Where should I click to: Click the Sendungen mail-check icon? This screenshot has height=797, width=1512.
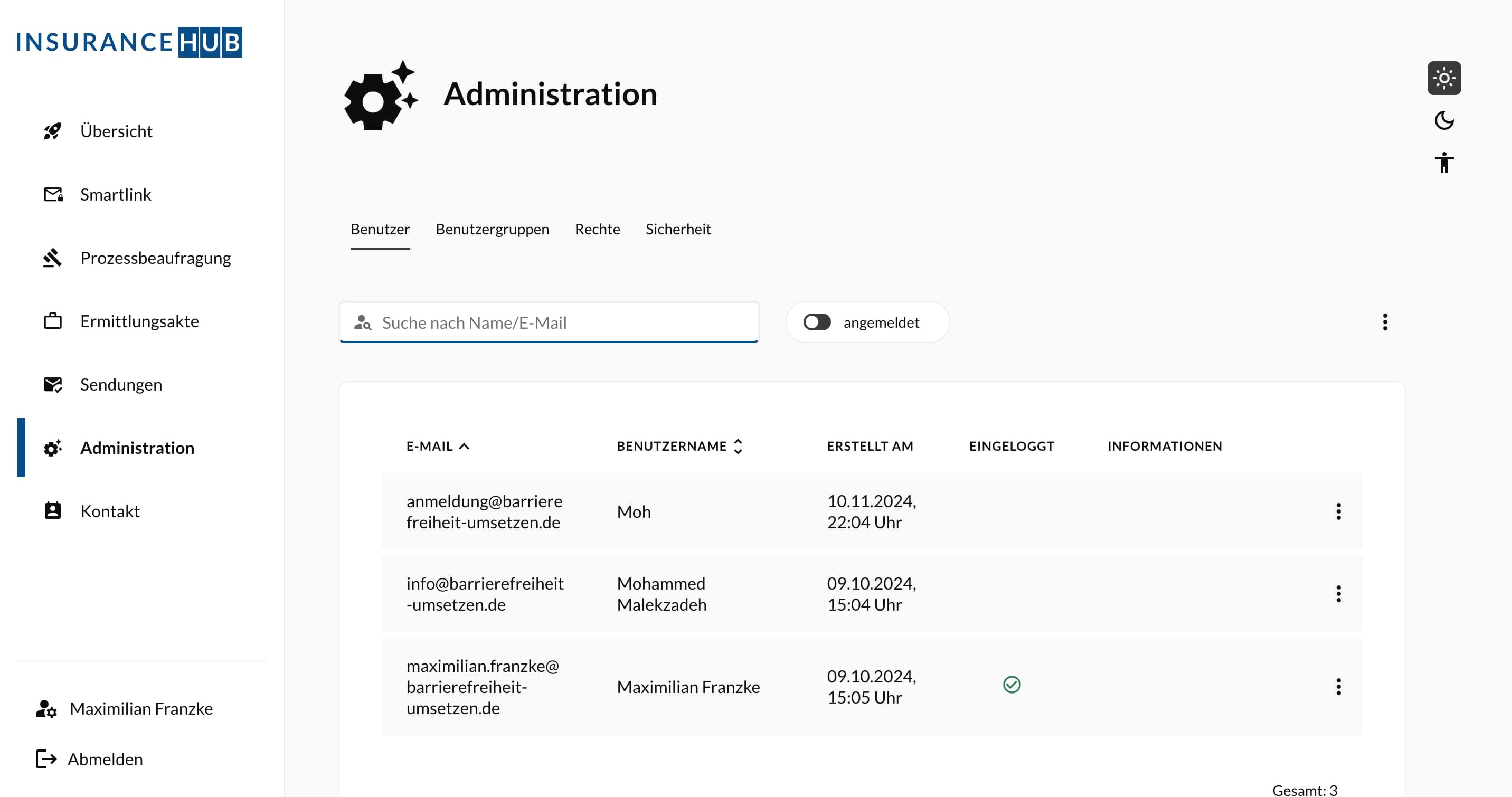pyautogui.click(x=53, y=384)
